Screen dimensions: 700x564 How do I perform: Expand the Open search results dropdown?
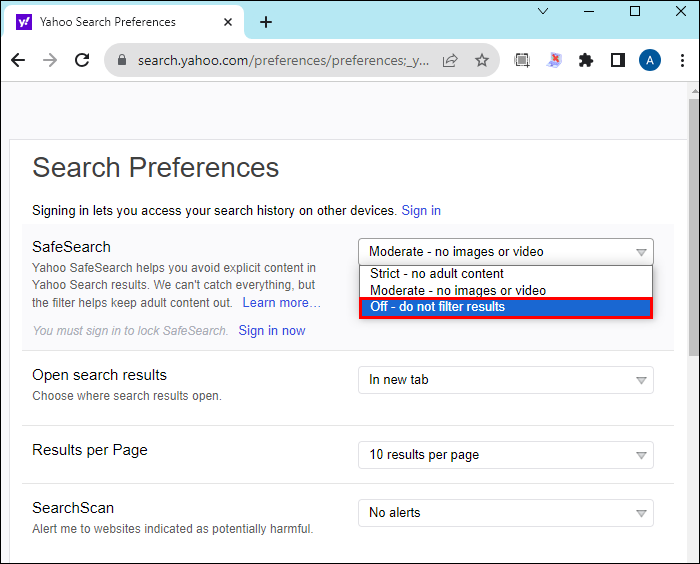[505, 380]
